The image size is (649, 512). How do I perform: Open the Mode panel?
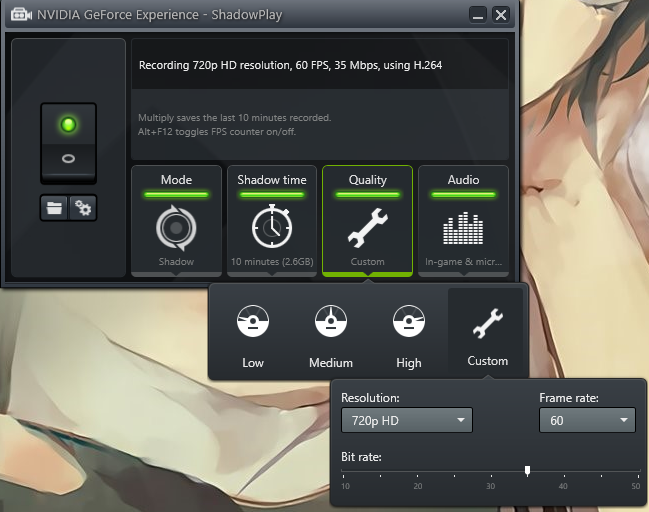click(176, 221)
